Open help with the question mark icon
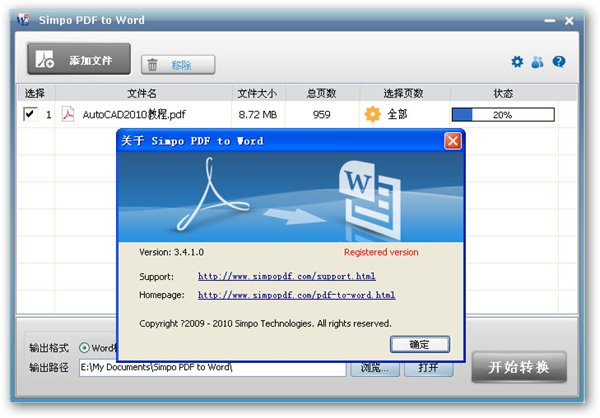 [x=559, y=62]
